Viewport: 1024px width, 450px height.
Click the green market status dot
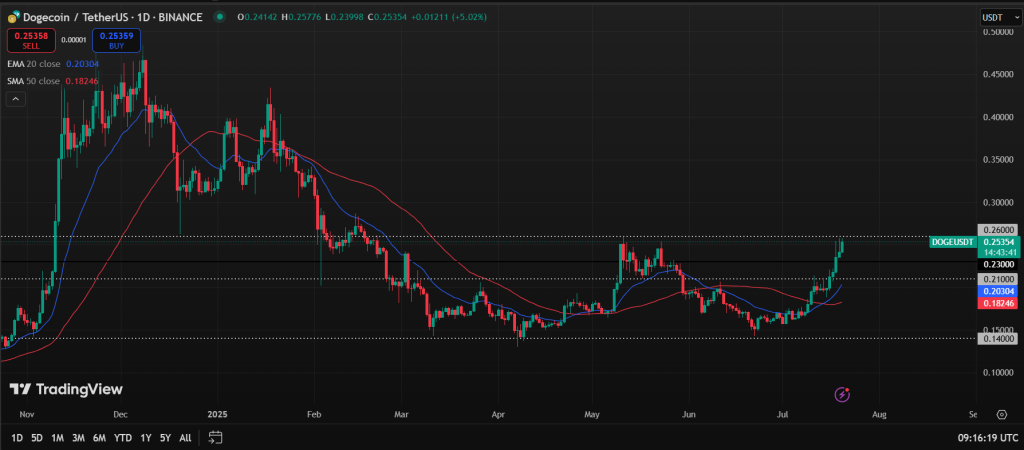pos(221,17)
